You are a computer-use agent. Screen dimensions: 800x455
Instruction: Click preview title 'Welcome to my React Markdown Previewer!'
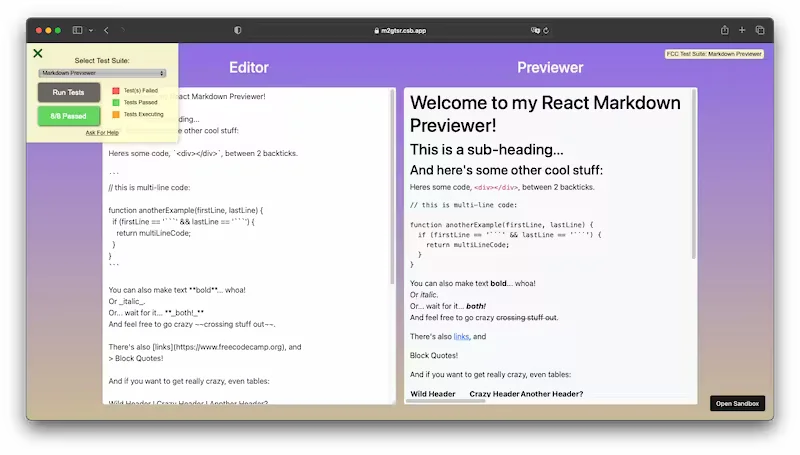(545, 114)
